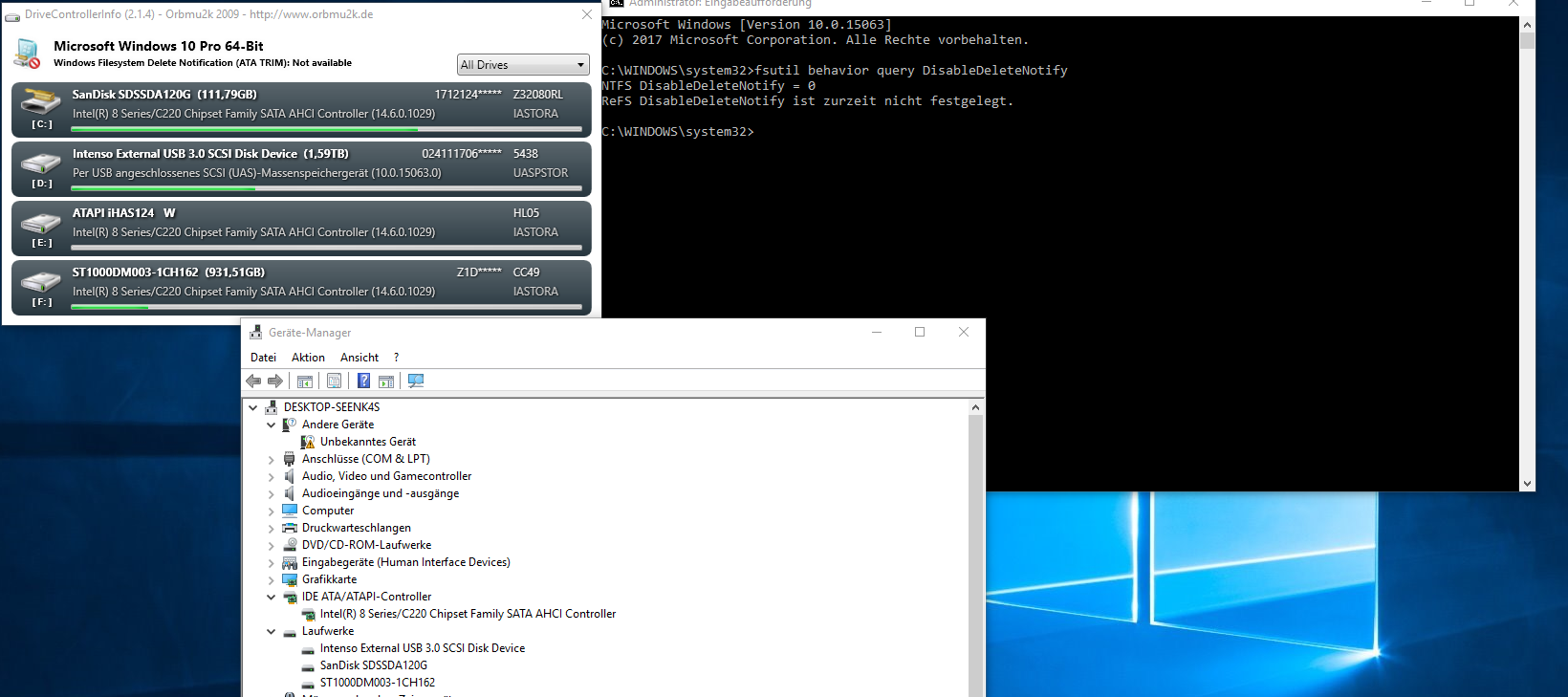Click the Eingabegeräte HID icon

tap(290, 562)
